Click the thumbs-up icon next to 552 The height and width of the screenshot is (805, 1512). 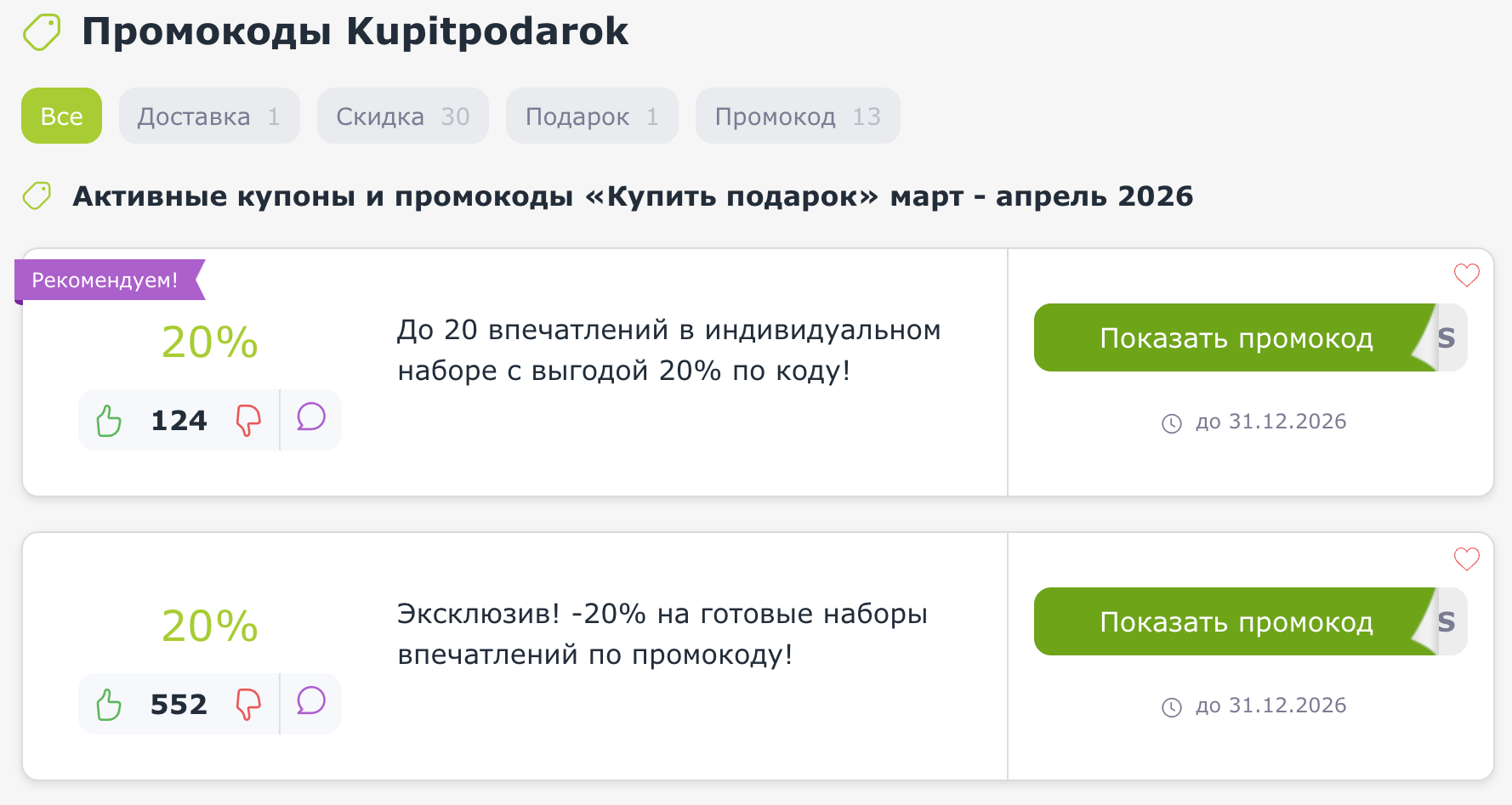coord(108,703)
